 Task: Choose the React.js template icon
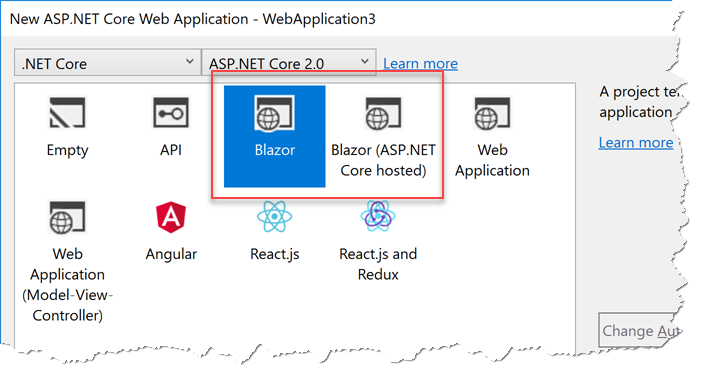click(274, 217)
